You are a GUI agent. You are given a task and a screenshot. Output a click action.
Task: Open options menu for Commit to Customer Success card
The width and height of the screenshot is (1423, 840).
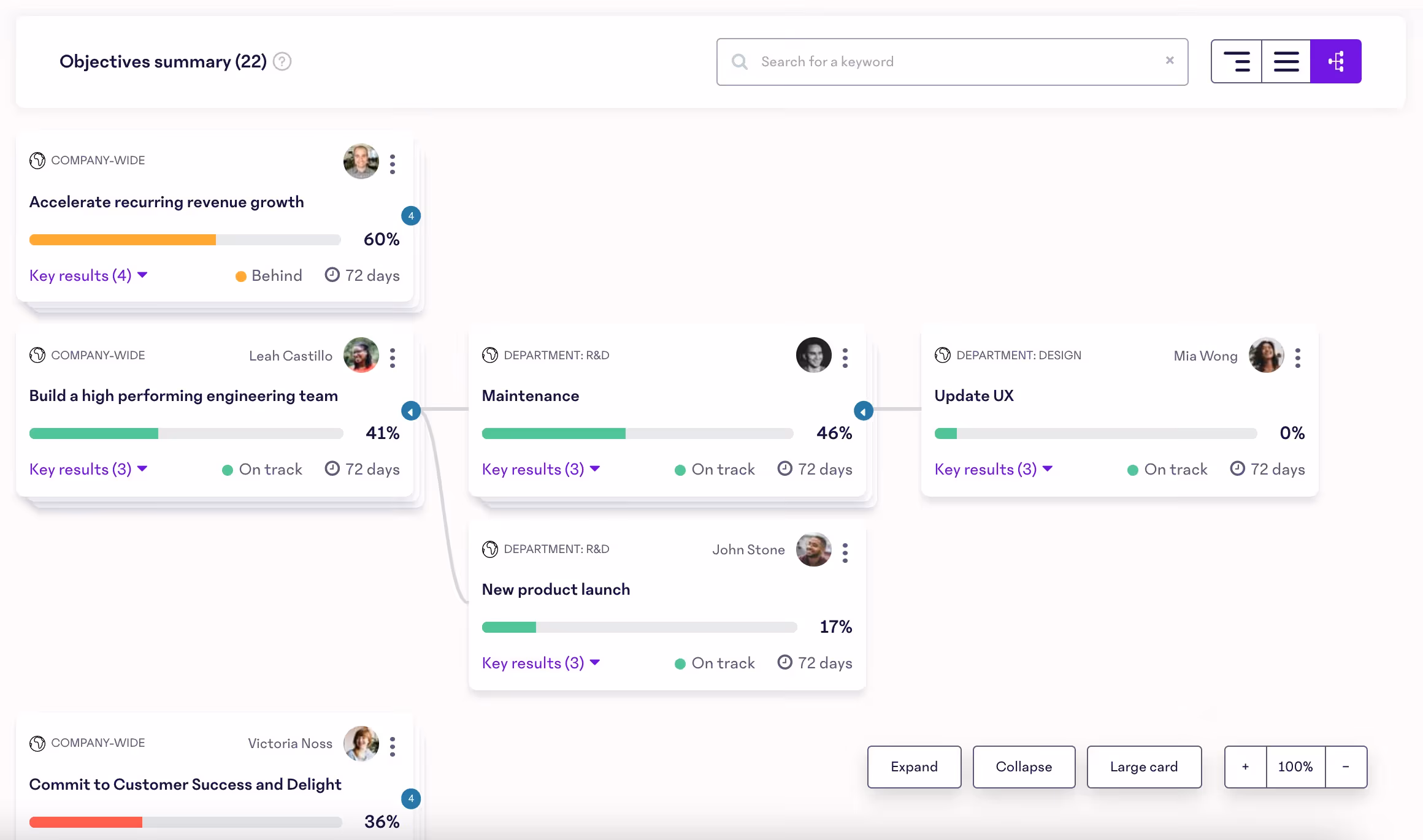click(x=393, y=746)
